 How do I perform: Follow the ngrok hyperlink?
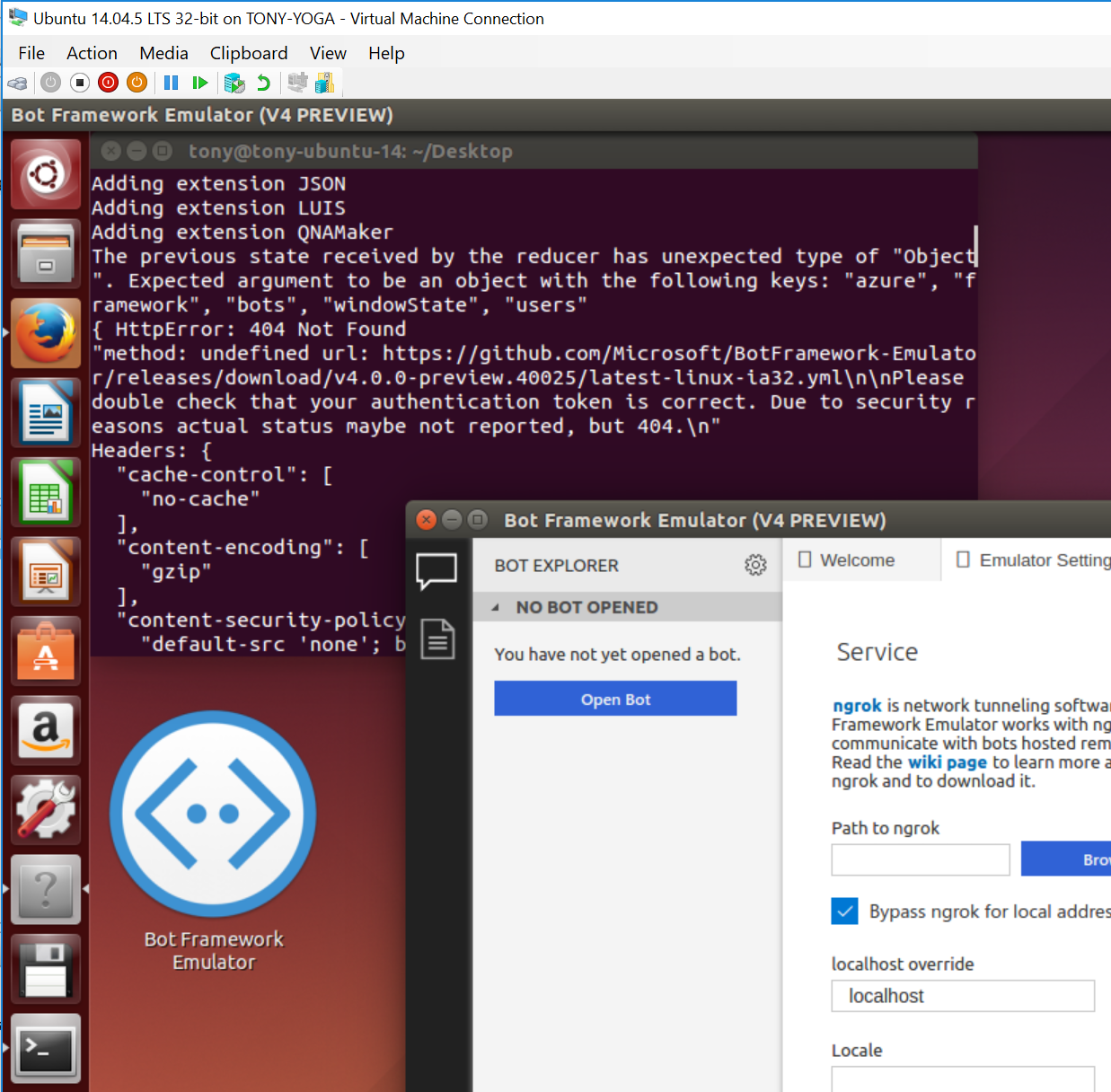pos(855,705)
